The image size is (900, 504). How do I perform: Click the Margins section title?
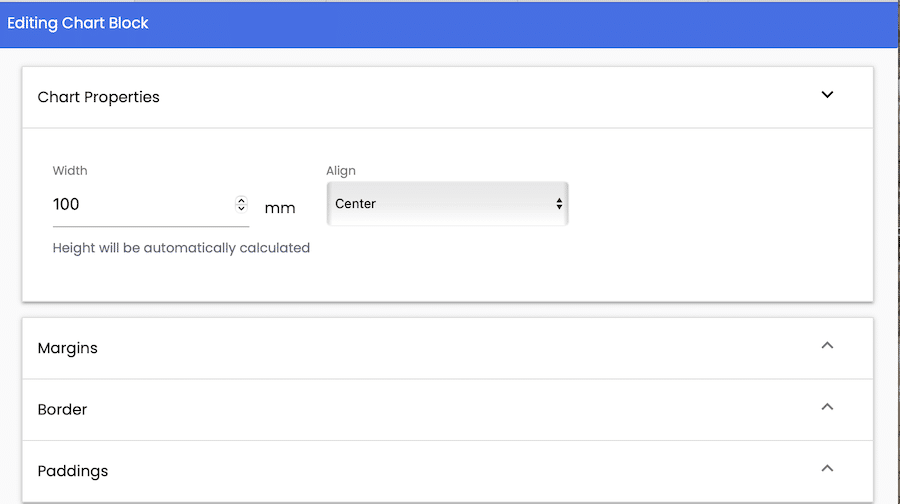[68, 348]
